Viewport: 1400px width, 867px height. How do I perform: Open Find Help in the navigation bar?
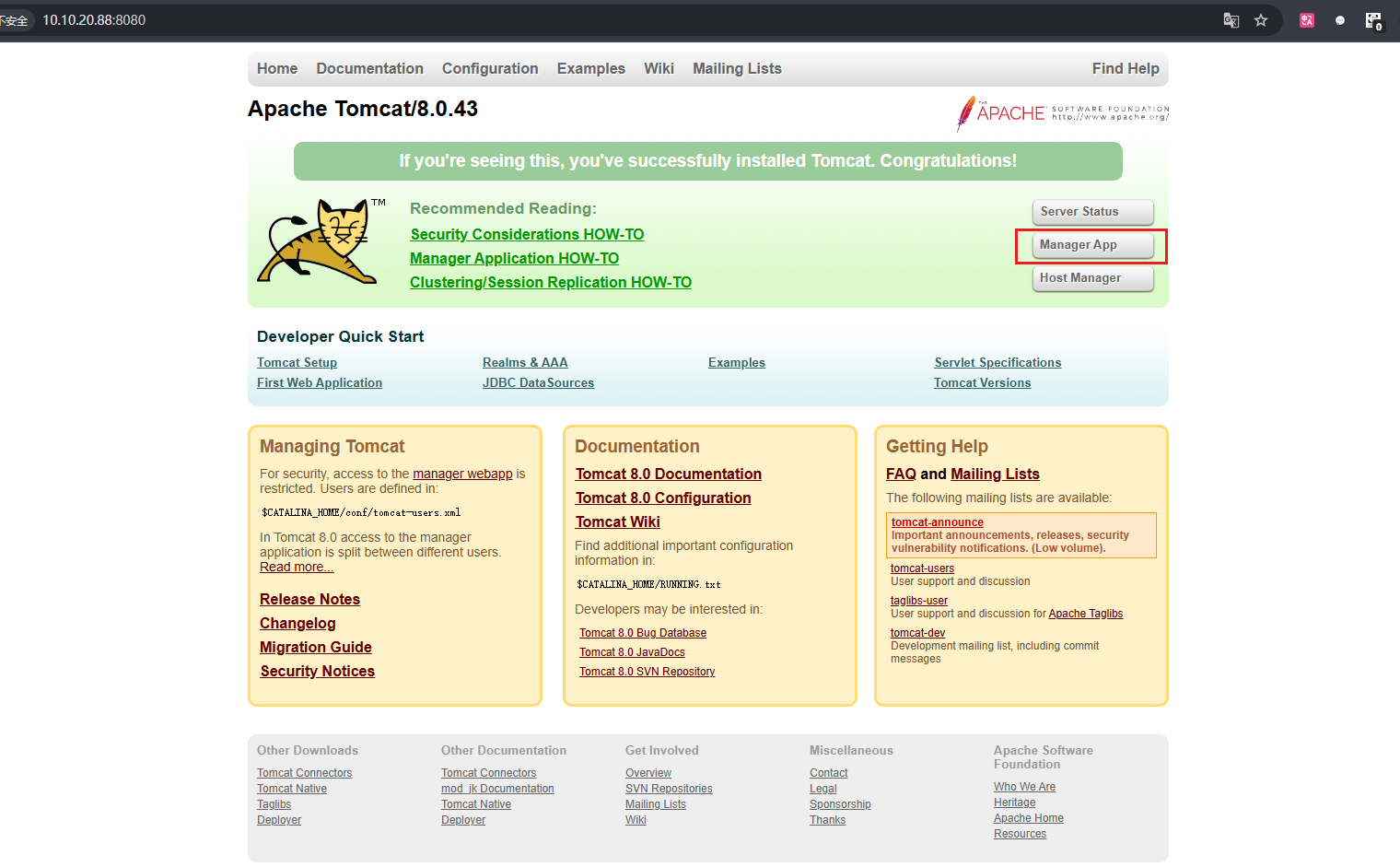tap(1125, 69)
